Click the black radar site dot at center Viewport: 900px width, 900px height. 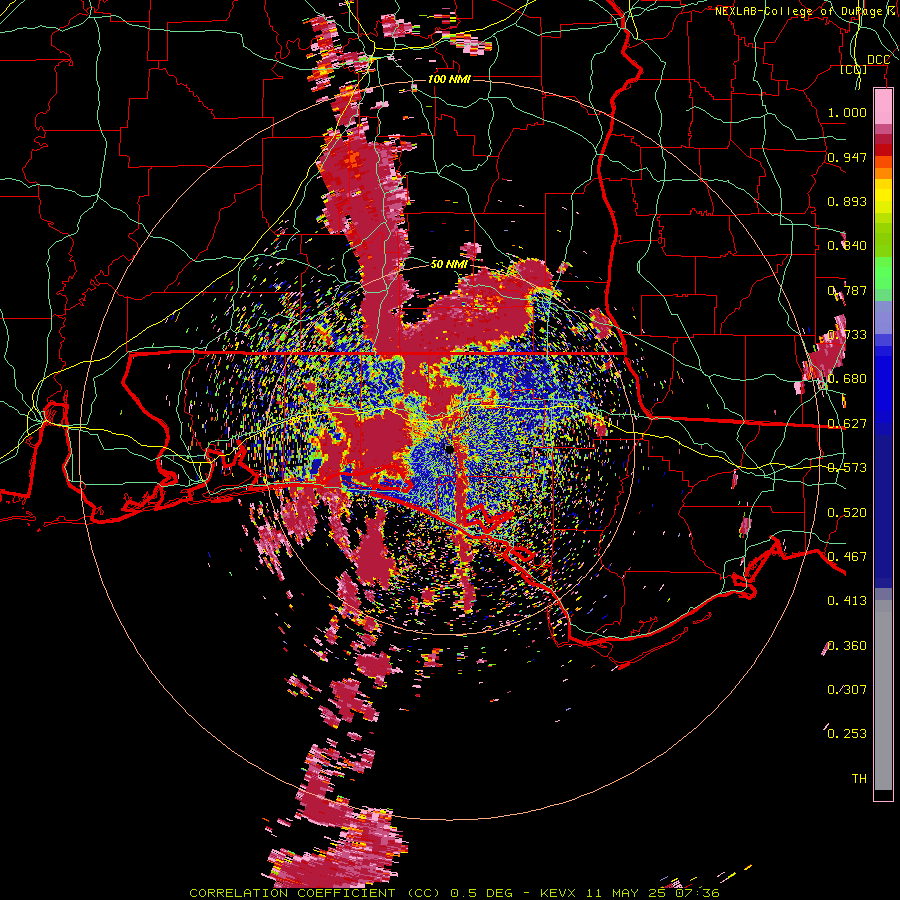[x=449, y=448]
